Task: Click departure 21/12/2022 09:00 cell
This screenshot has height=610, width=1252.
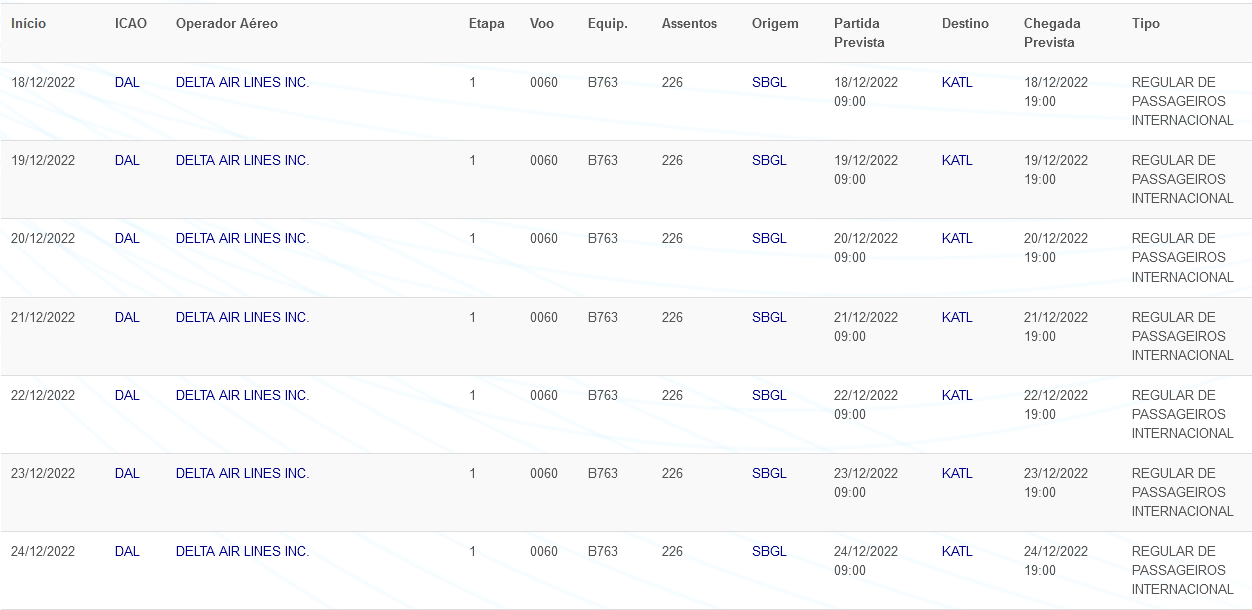Action: [x=866, y=326]
